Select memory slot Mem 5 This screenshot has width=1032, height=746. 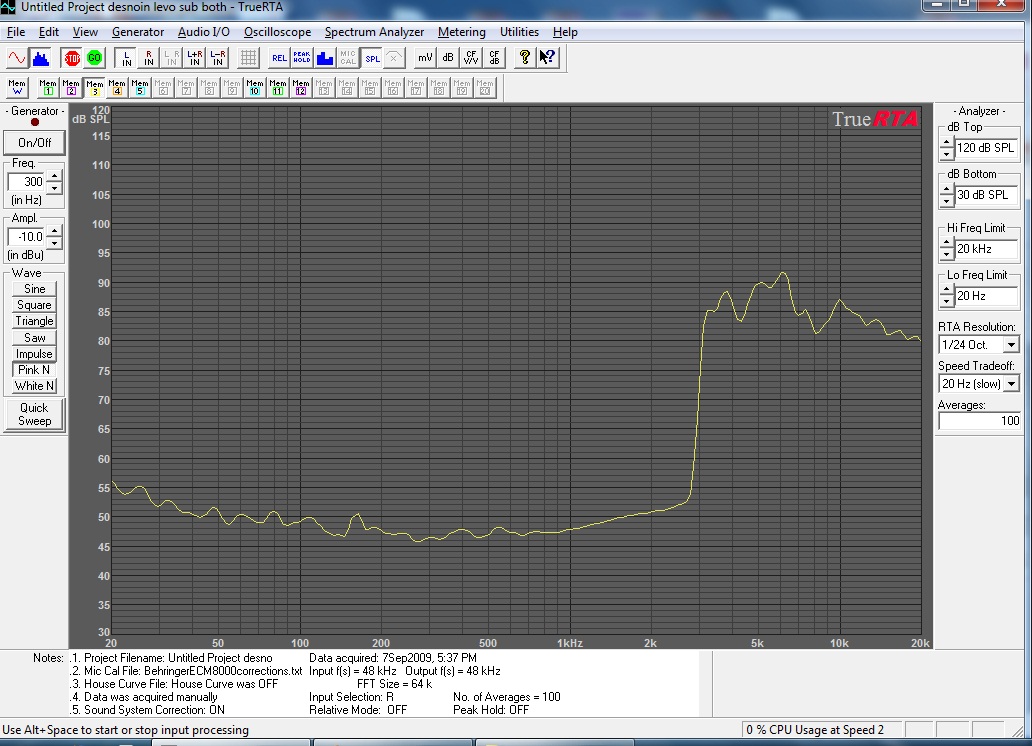point(140,87)
